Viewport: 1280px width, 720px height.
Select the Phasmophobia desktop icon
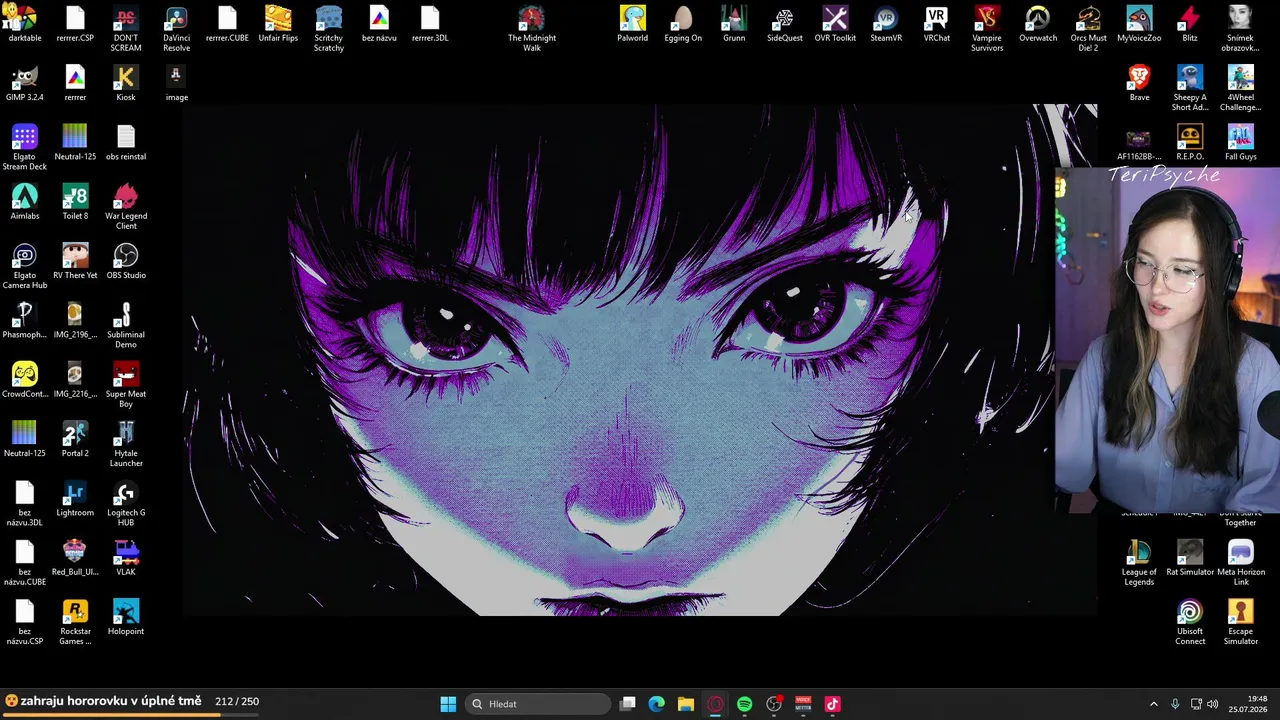pos(24,321)
